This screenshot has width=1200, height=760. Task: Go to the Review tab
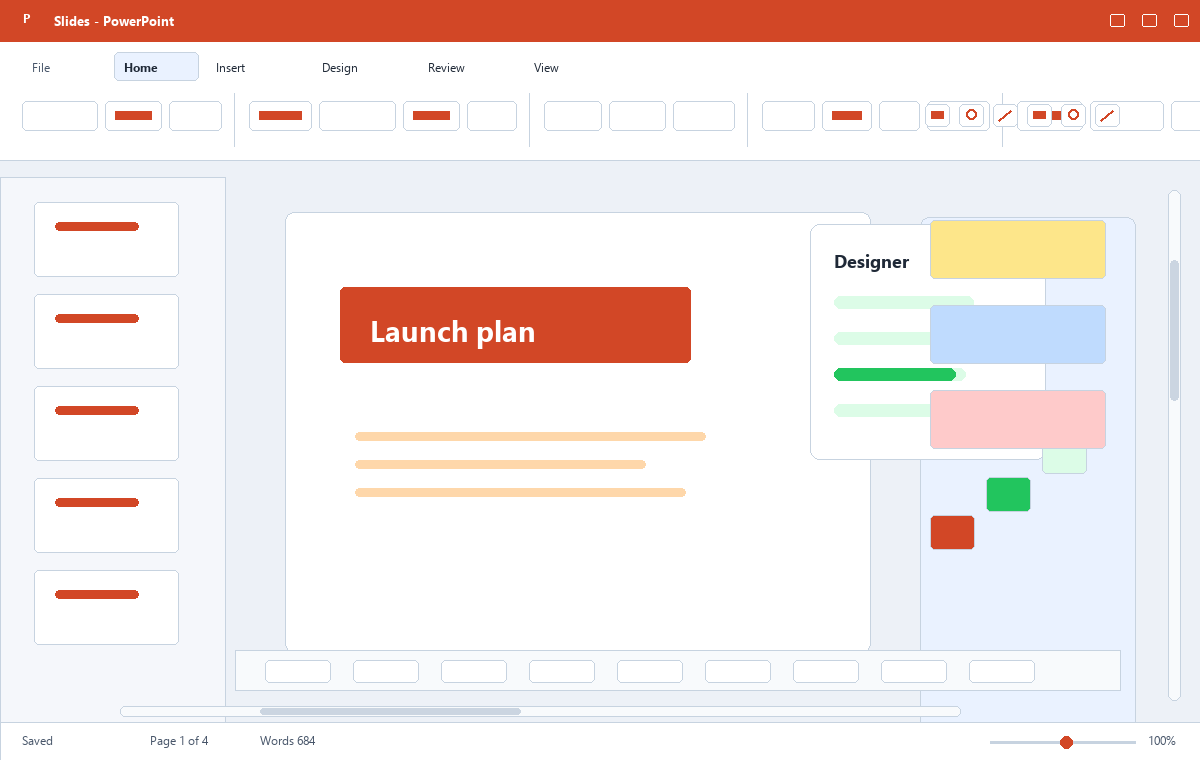(x=446, y=68)
